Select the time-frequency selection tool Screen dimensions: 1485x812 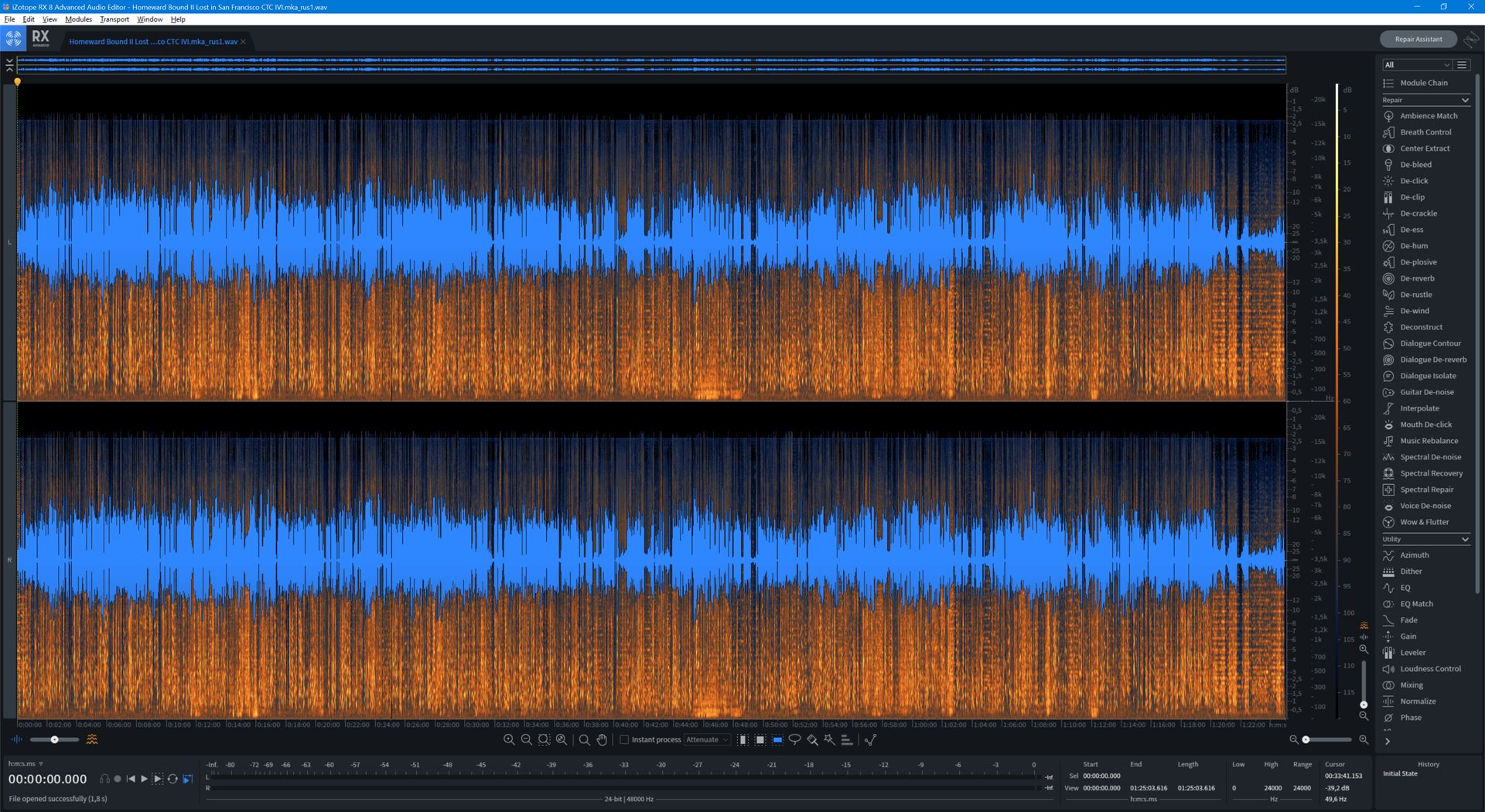point(760,740)
